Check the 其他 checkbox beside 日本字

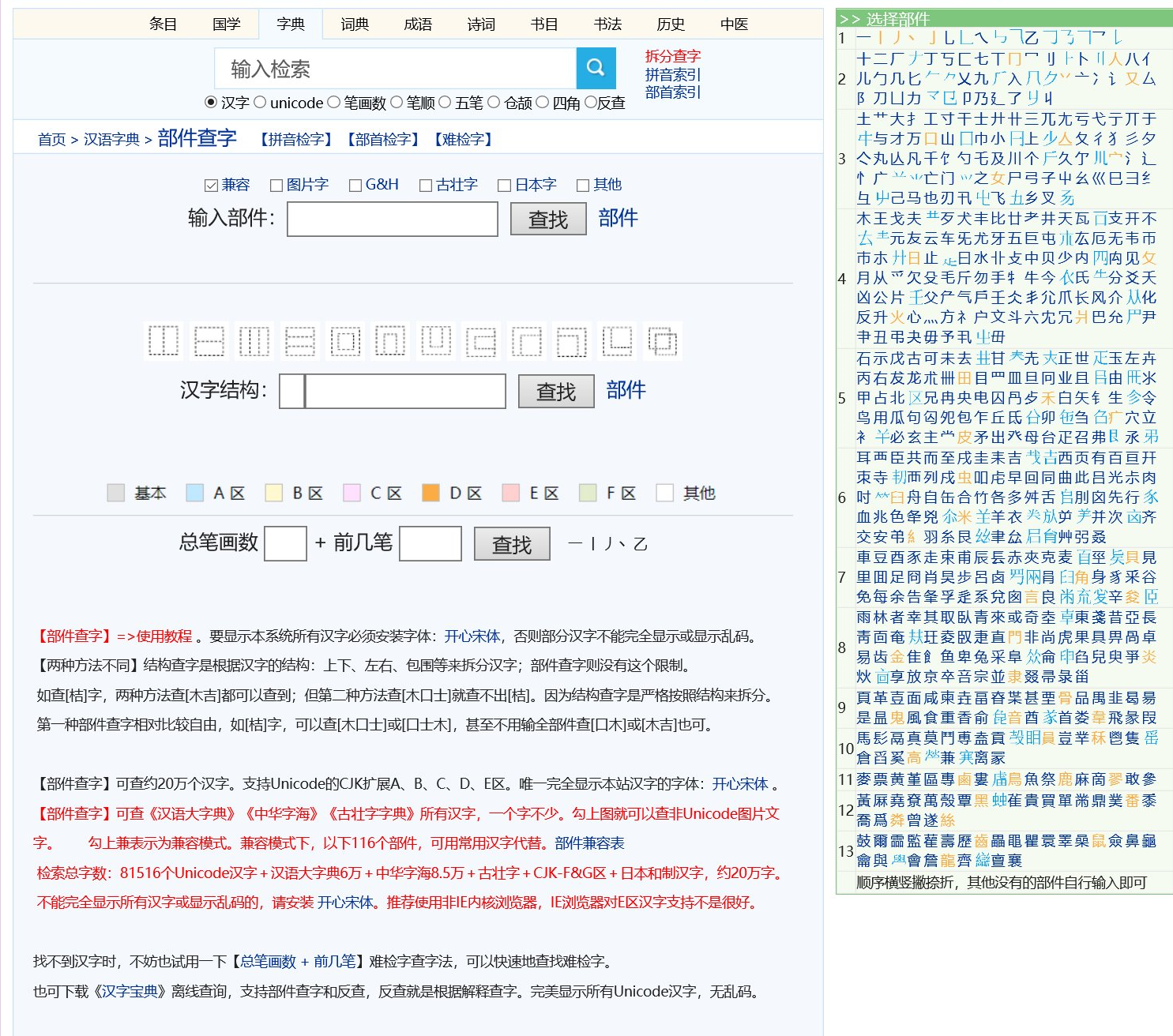pyautogui.click(x=583, y=186)
